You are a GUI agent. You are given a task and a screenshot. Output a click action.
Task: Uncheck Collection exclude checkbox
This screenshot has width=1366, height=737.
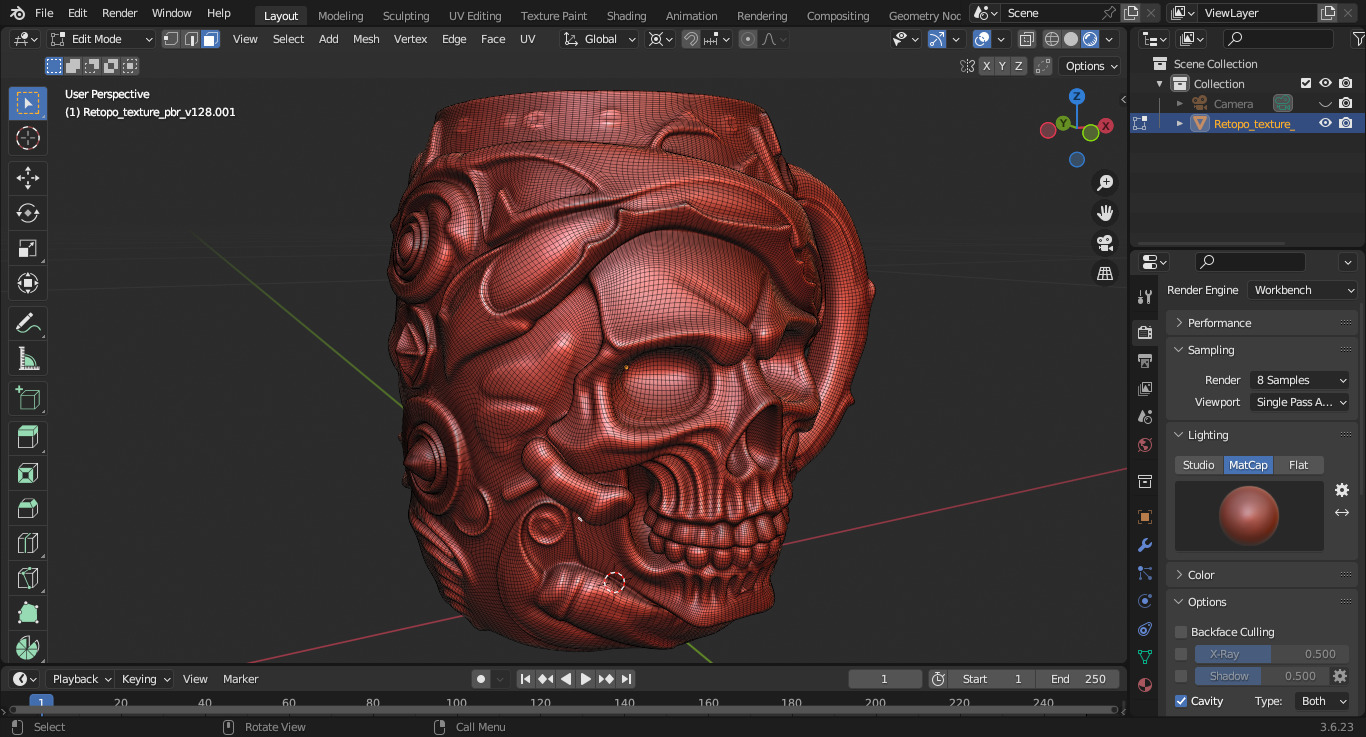click(x=1305, y=83)
